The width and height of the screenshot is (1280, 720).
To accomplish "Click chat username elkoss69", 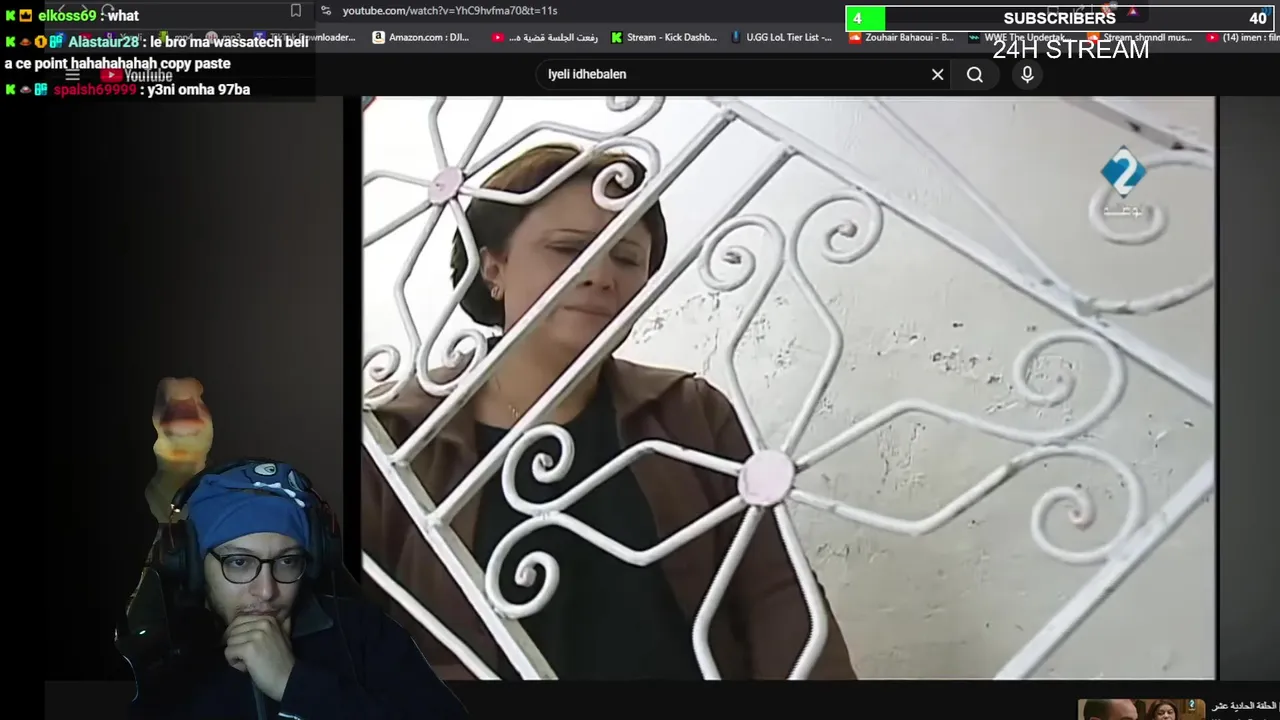I will pyautogui.click(x=67, y=15).
